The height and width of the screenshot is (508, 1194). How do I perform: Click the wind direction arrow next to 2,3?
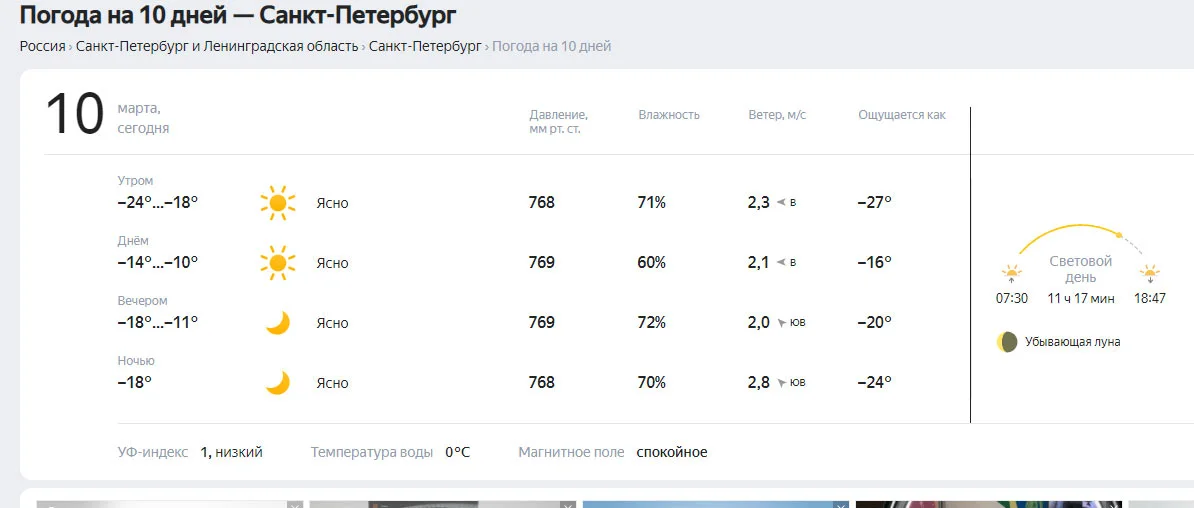(x=781, y=203)
